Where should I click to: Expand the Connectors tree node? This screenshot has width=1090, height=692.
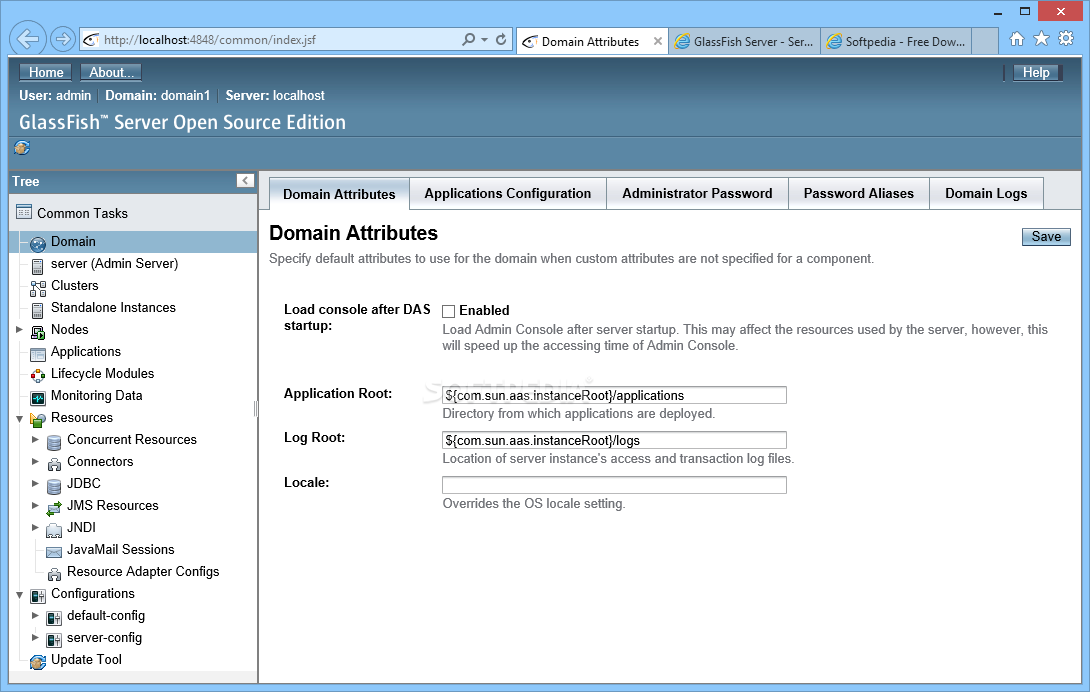(x=35, y=461)
